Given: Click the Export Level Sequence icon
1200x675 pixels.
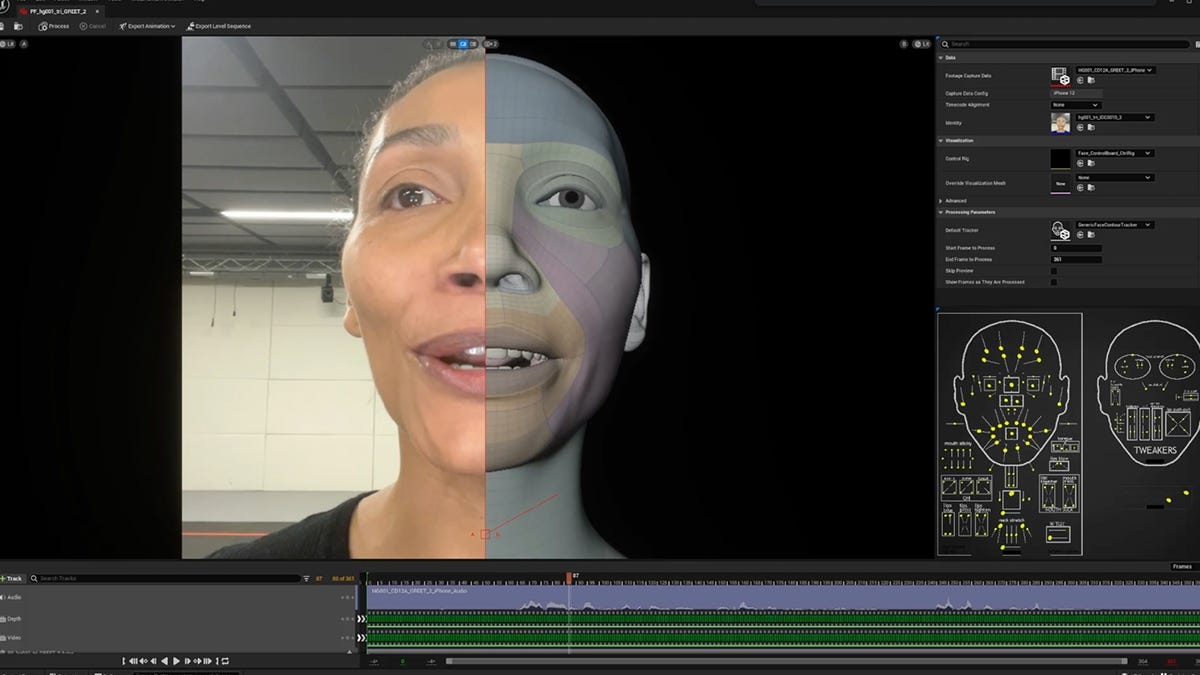Looking at the screenshot, I should [x=190, y=26].
